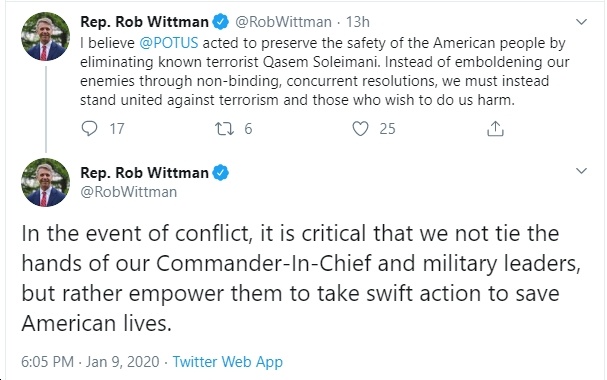Click the @RobWittman handle under second name
Image resolution: width=607 pixels, height=380 pixels.
[x=129, y=192]
